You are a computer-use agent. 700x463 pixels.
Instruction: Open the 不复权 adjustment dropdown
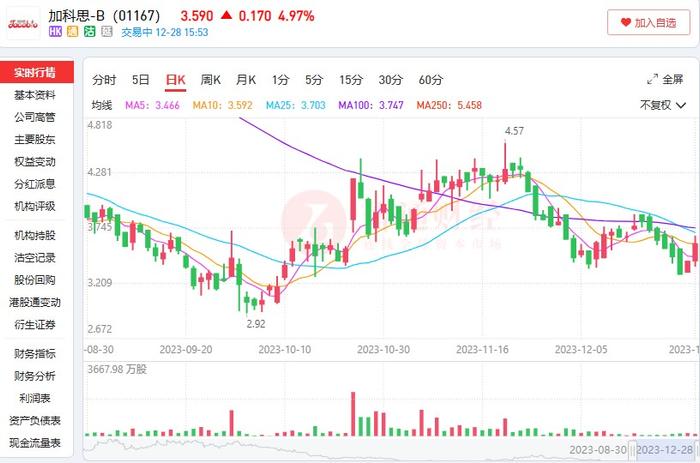point(662,105)
